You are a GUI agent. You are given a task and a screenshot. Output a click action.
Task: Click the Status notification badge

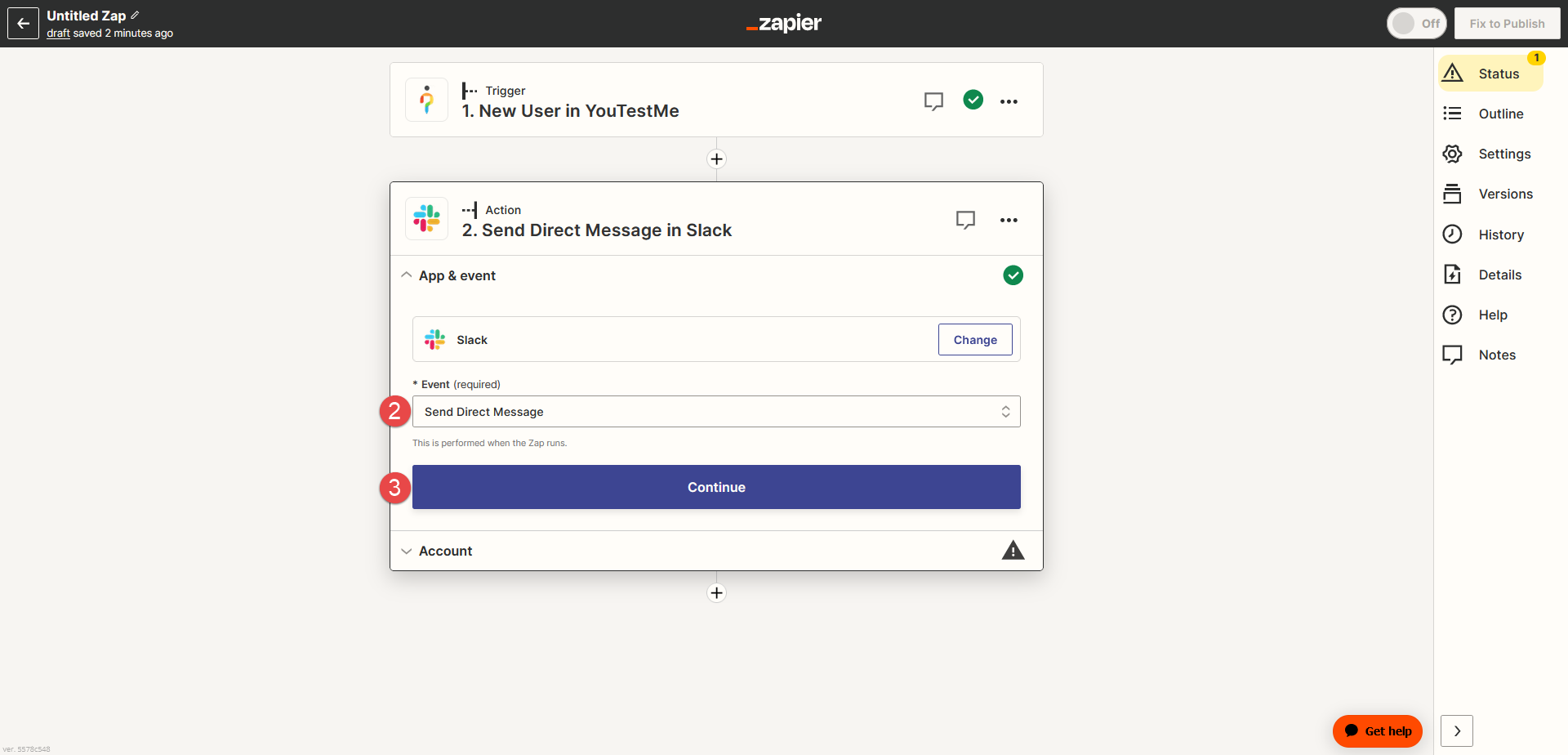(x=1536, y=58)
